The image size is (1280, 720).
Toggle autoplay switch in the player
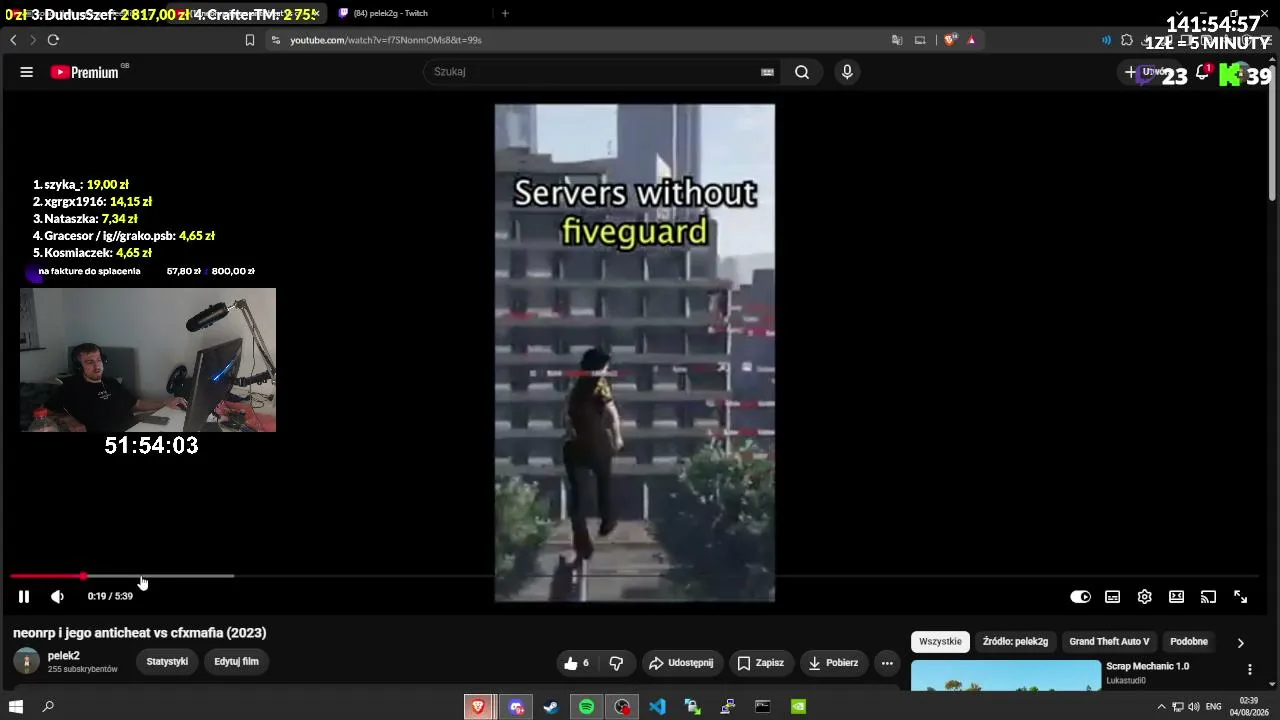pos(1080,596)
